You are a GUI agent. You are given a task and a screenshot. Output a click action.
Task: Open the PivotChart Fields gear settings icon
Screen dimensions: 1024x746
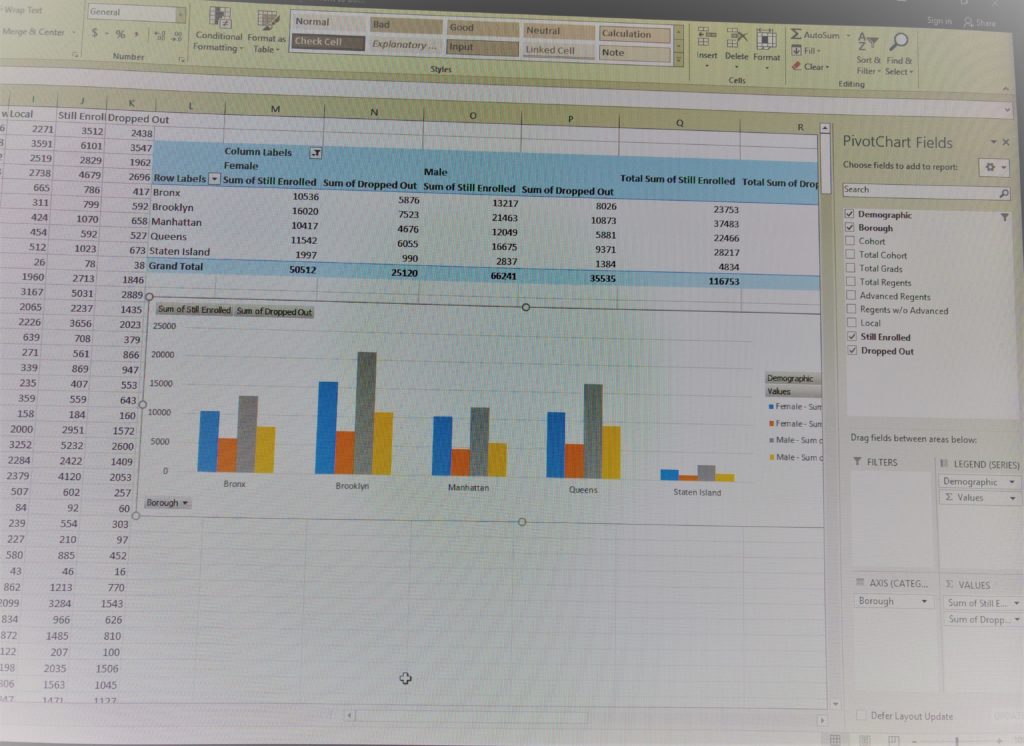988,168
